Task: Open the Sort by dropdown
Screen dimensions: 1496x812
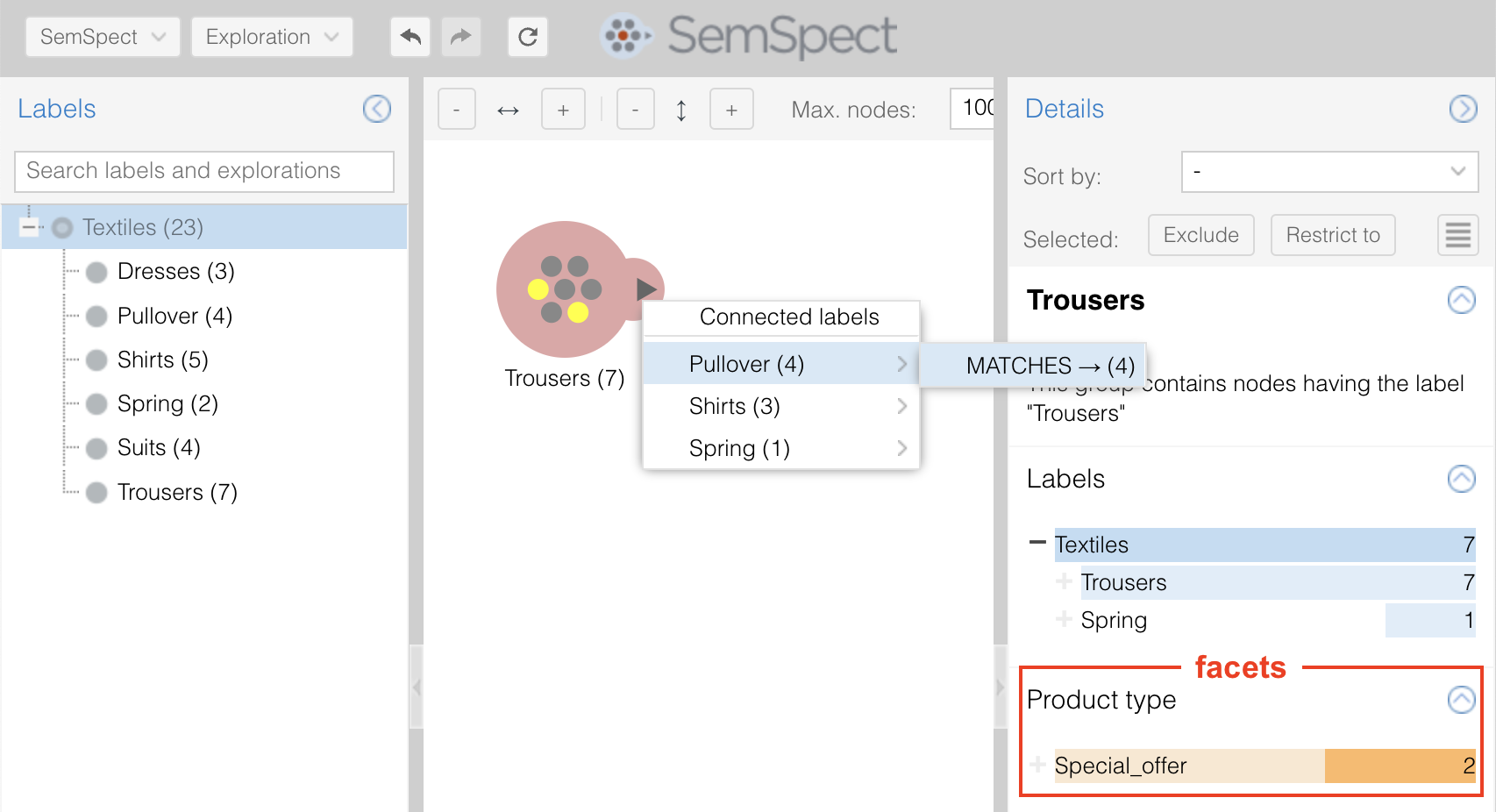Action: [1329, 172]
